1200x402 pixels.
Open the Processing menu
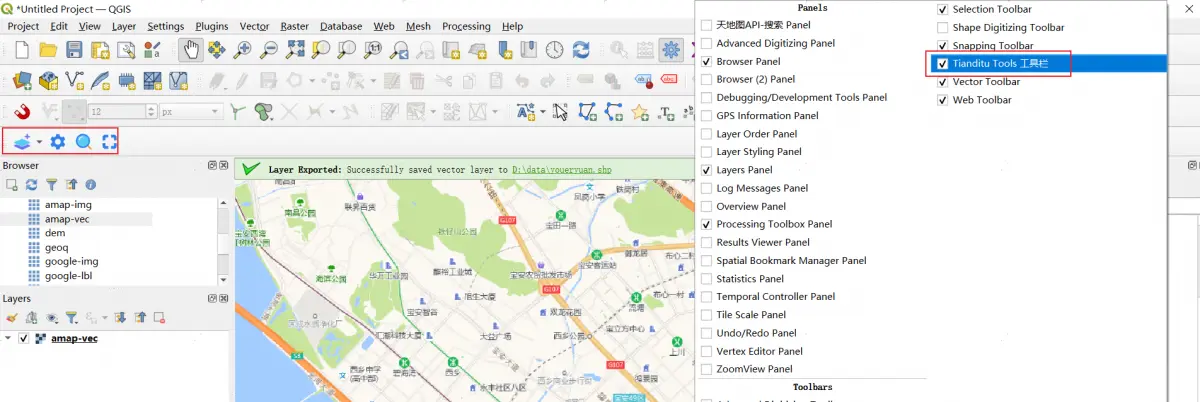(466, 26)
